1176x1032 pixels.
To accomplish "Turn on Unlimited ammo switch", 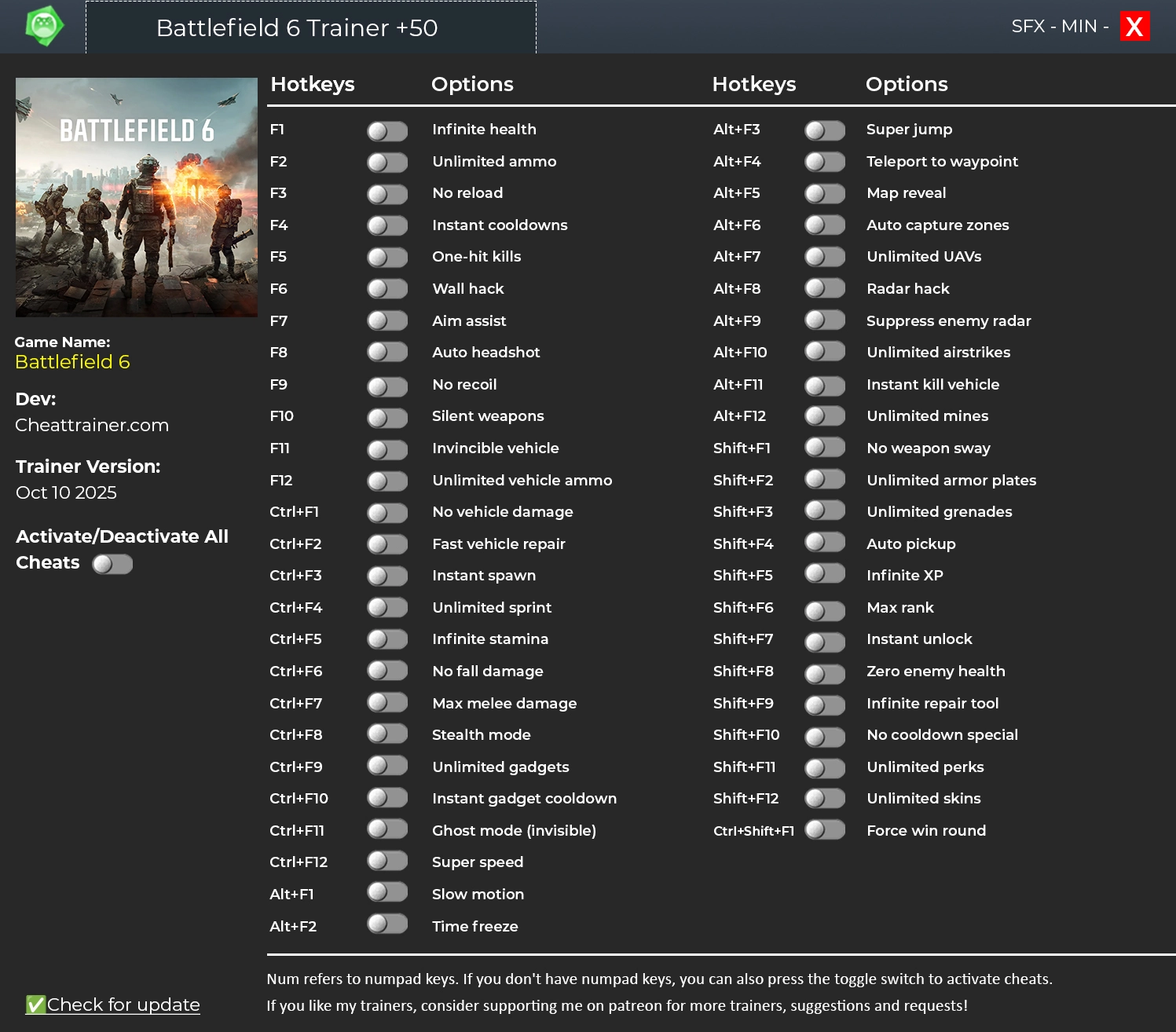I will [x=387, y=162].
